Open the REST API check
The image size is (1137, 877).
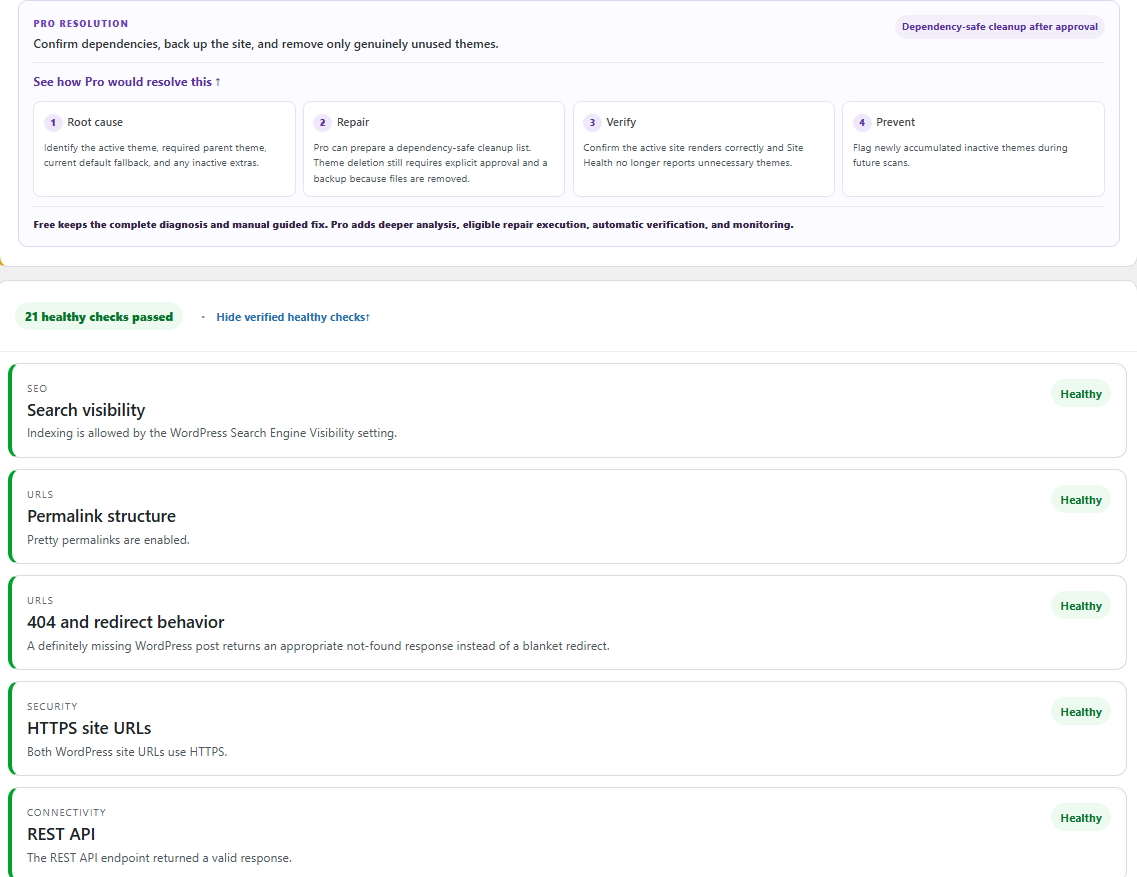567,833
